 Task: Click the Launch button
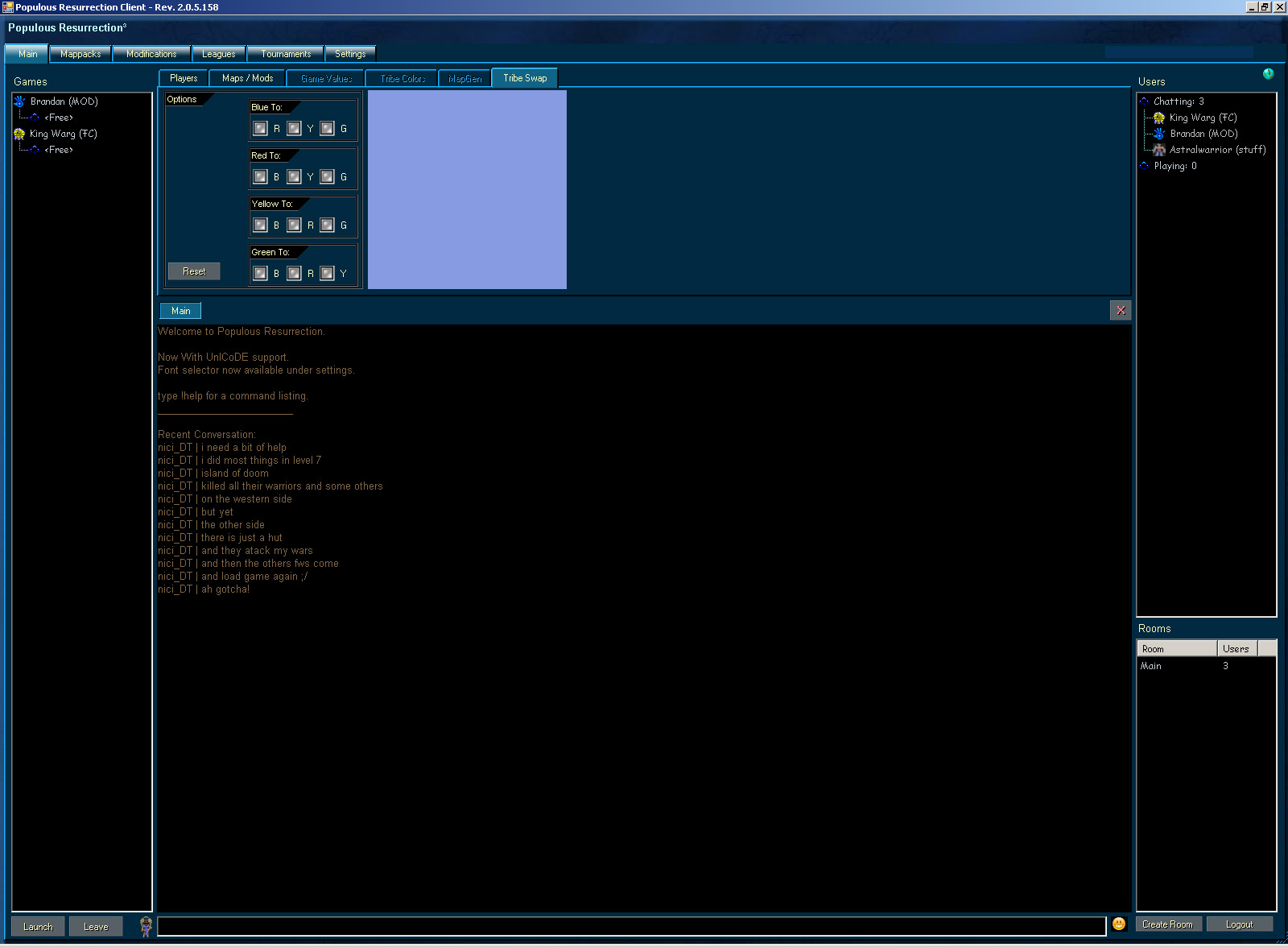click(38, 926)
